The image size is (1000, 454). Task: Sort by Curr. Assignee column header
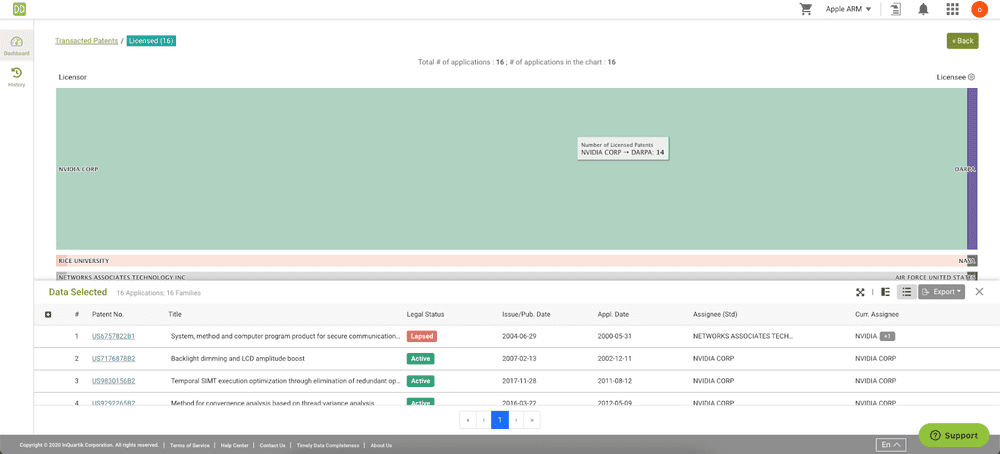pyautogui.click(x=875, y=314)
